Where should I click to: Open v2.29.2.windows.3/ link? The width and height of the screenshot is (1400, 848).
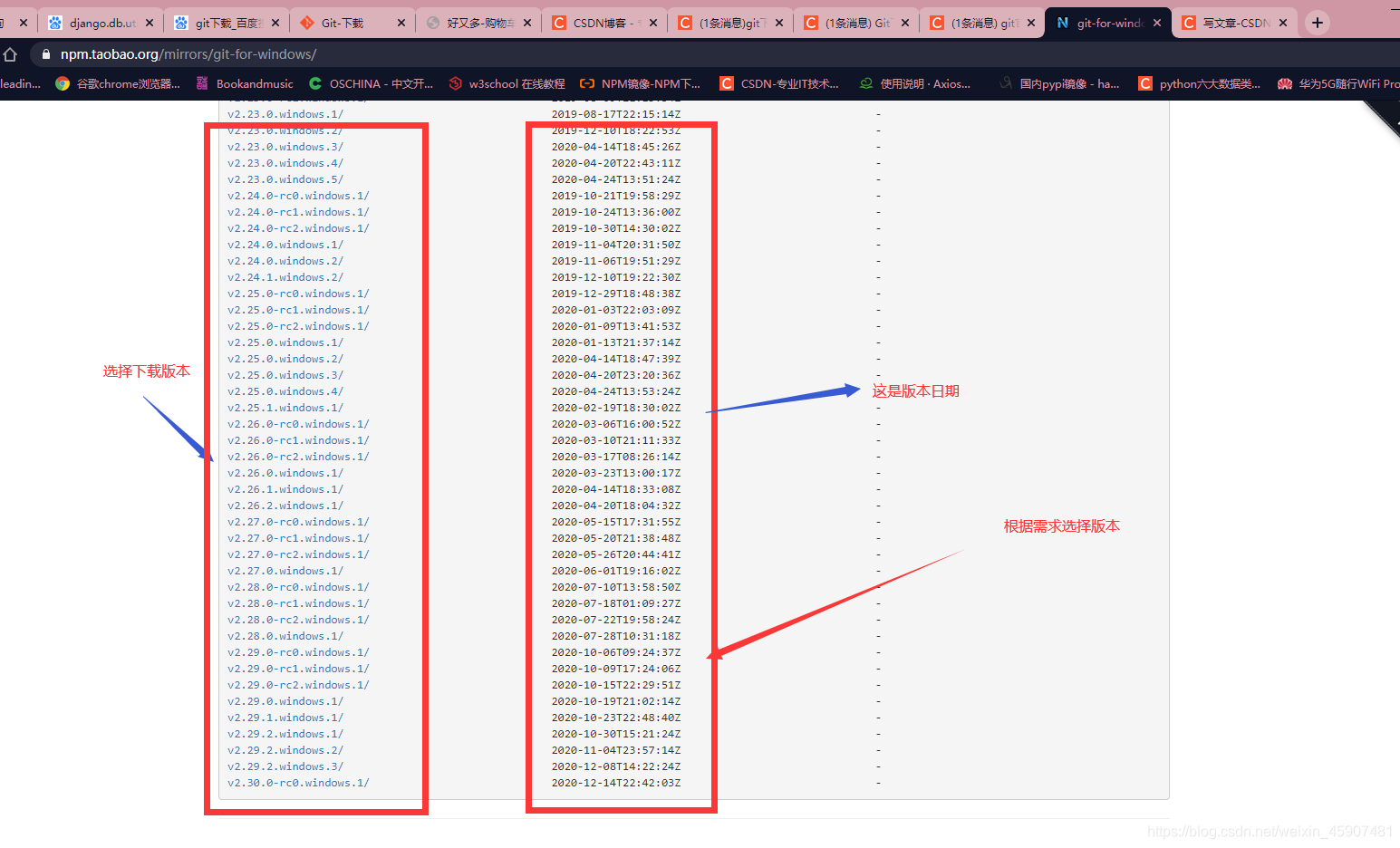285,766
